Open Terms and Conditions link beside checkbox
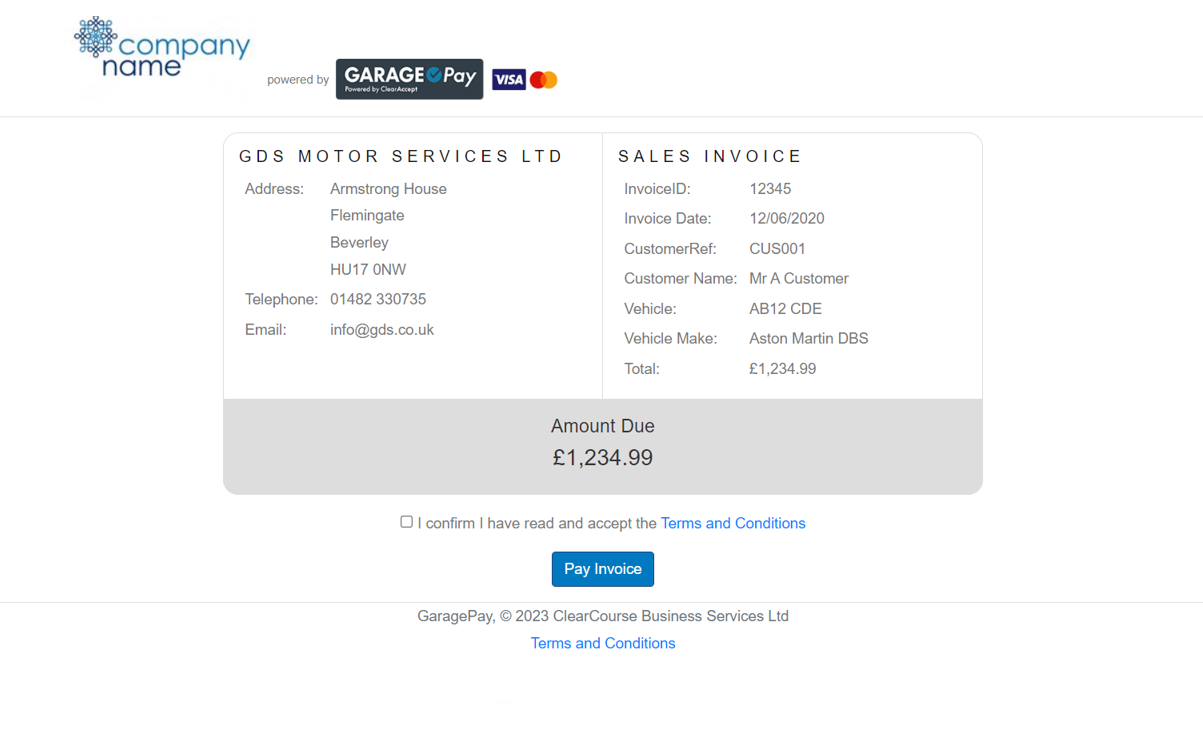The width and height of the screenshot is (1203, 737). (x=732, y=523)
